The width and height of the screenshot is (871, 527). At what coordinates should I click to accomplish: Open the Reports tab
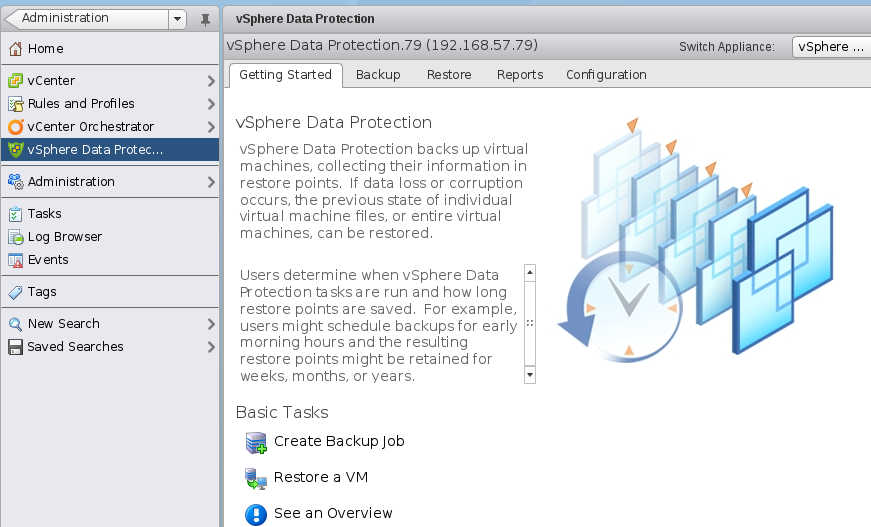[x=520, y=75]
